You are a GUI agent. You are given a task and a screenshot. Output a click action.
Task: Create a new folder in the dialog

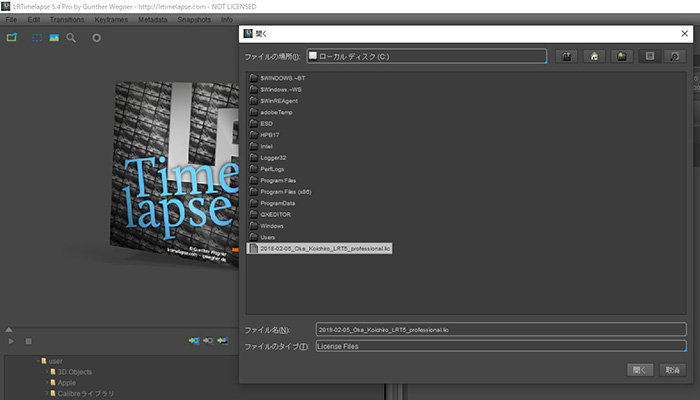[622, 56]
